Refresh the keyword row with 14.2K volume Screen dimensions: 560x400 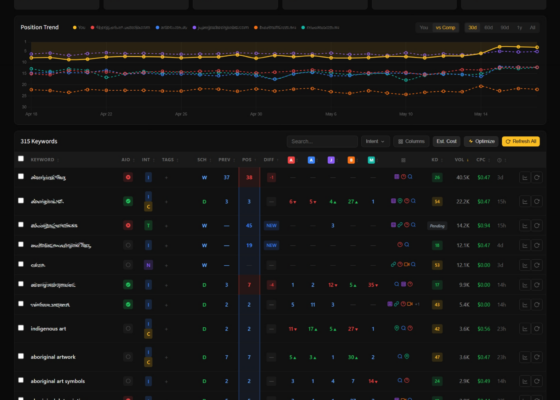(x=537, y=226)
